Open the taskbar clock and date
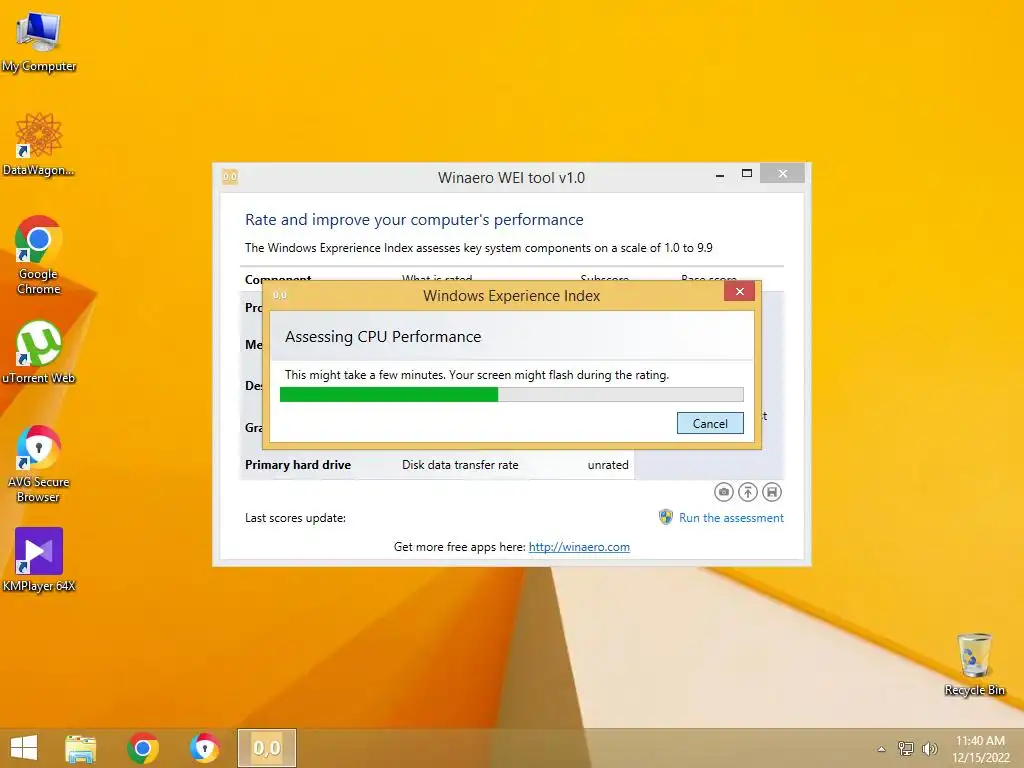The height and width of the screenshot is (768, 1024). 980,749
